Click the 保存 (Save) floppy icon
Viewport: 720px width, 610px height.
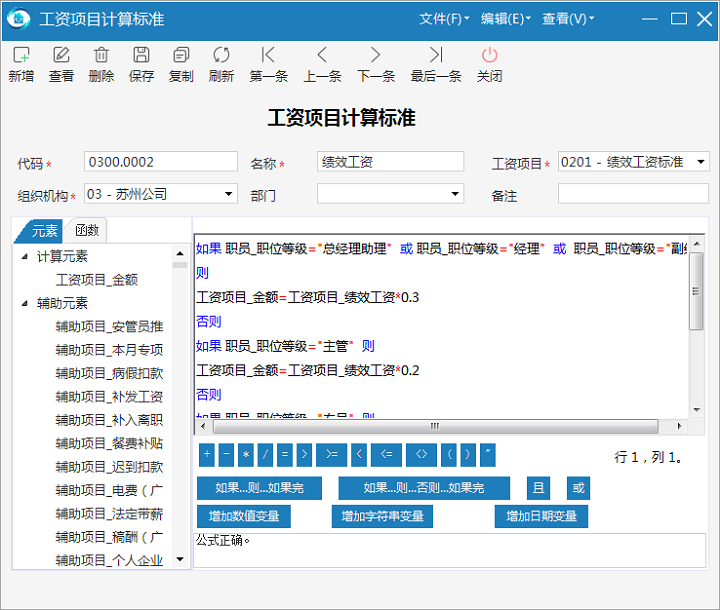pos(141,55)
